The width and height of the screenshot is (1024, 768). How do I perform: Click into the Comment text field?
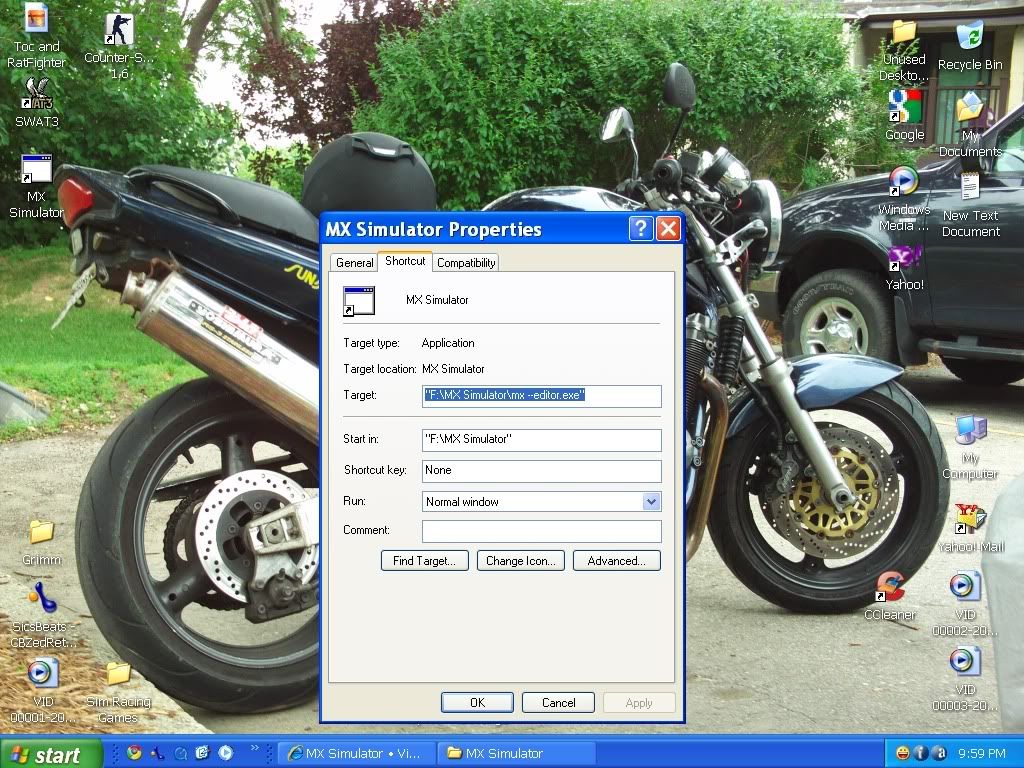tap(541, 531)
